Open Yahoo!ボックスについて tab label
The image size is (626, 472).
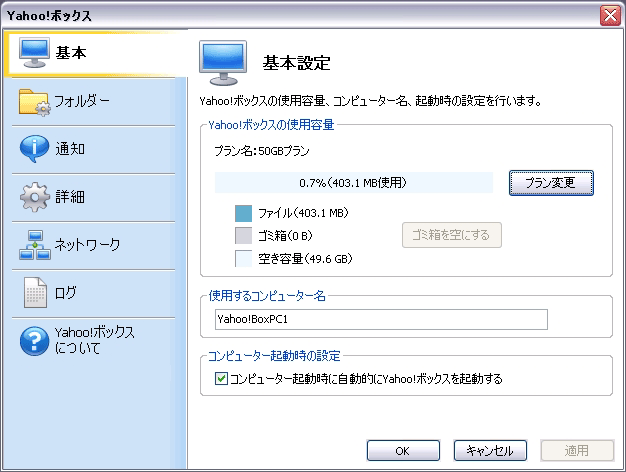point(95,340)
